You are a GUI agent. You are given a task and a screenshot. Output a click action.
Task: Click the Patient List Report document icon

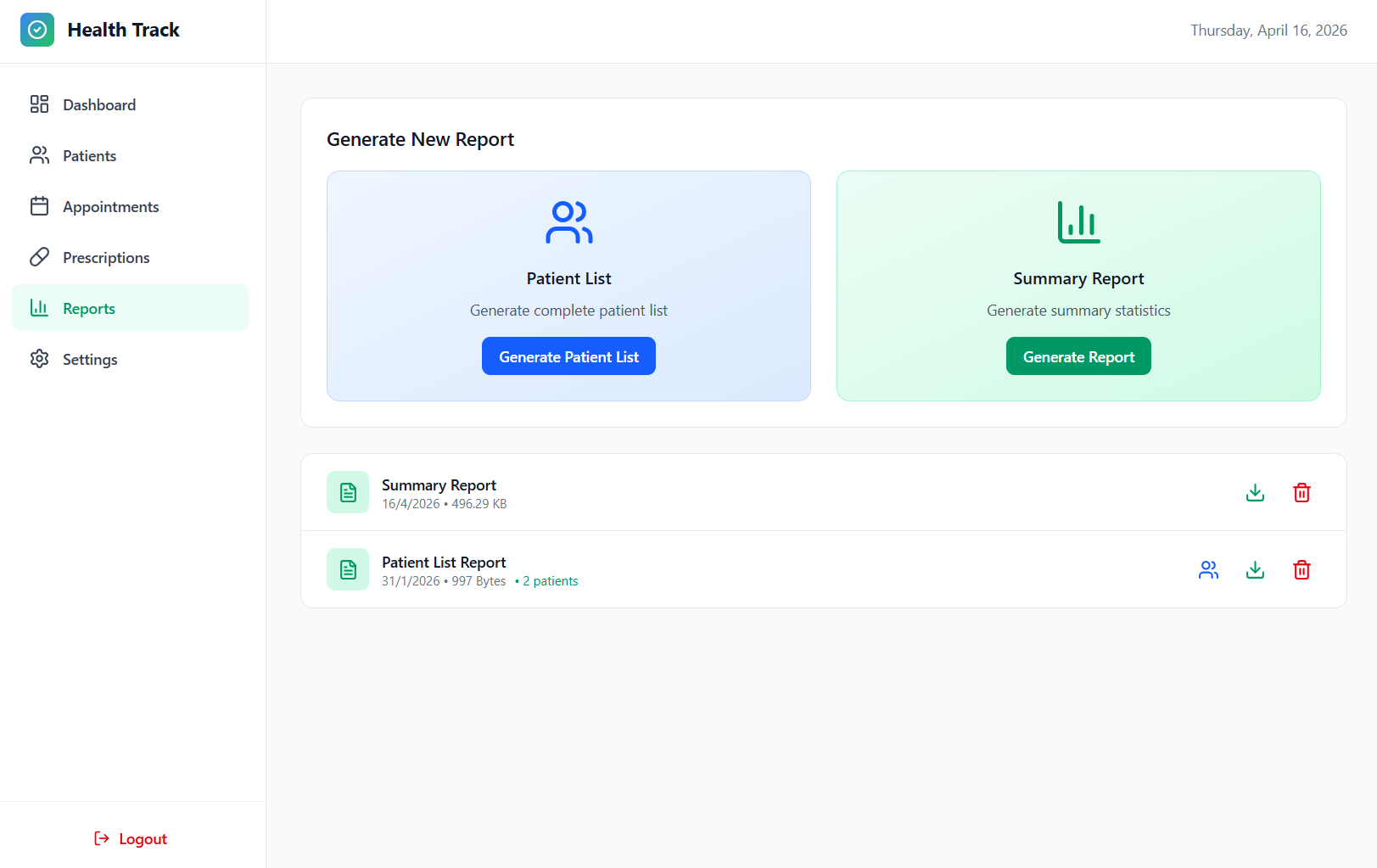point(348,569)
